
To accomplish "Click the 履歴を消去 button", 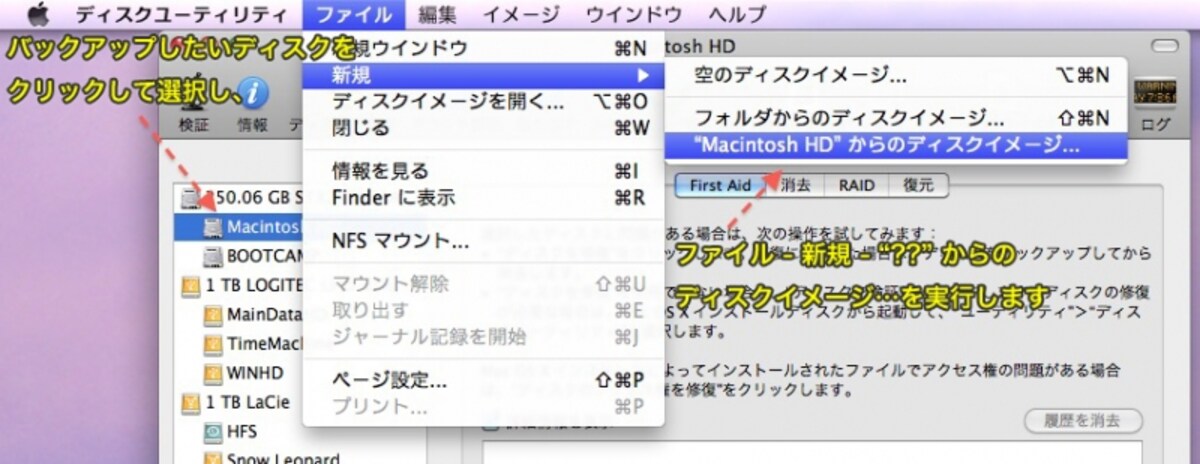I will [x=1084, y=420].
